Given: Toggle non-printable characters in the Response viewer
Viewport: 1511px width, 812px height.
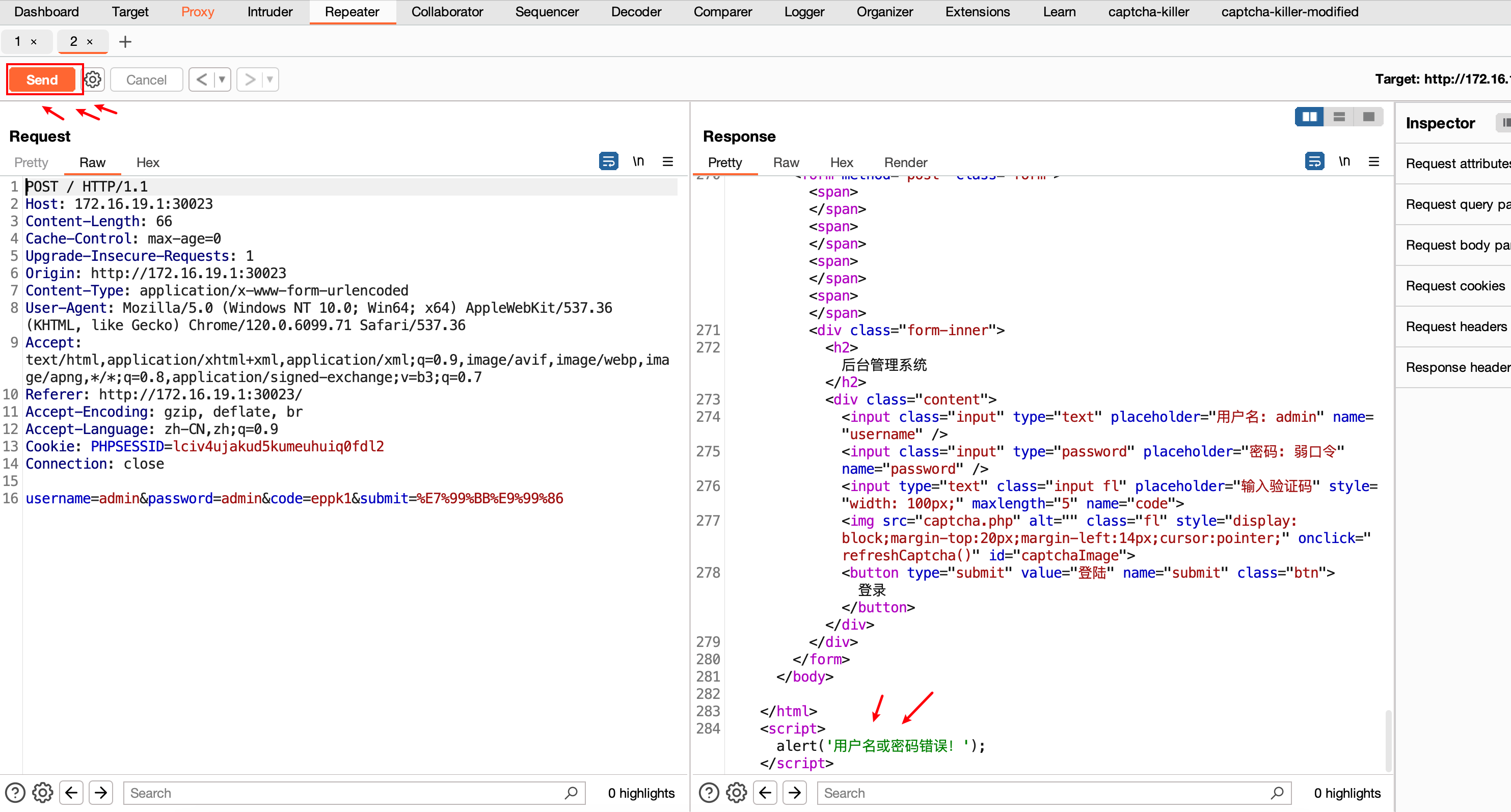Looking at the screenshot, I should click(x=1344, y=161).
